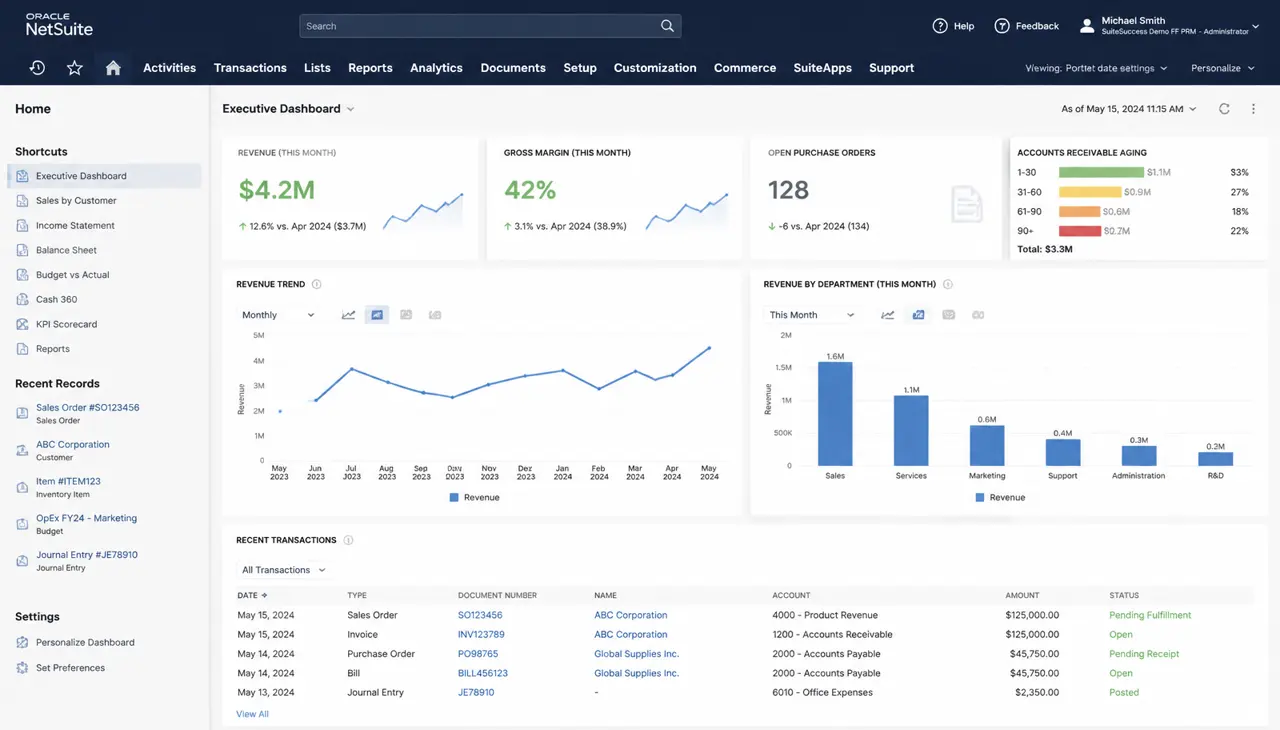Open the Monthly period dropdown
The image size is (1280, 730).
pos(278,315)
